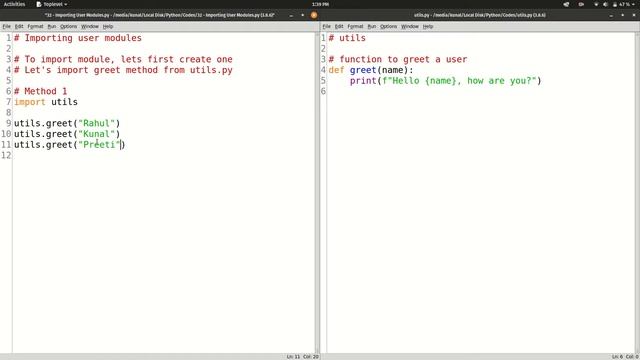Open the clock in the top bar
640x360 pixels.
pos(320,4)
